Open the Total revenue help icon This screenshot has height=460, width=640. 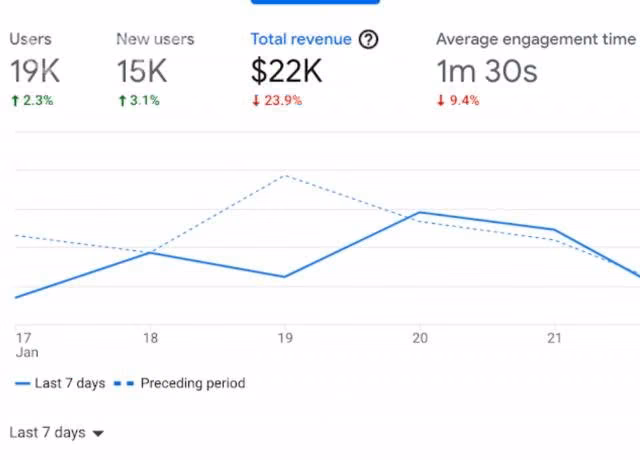click(368, 40)
